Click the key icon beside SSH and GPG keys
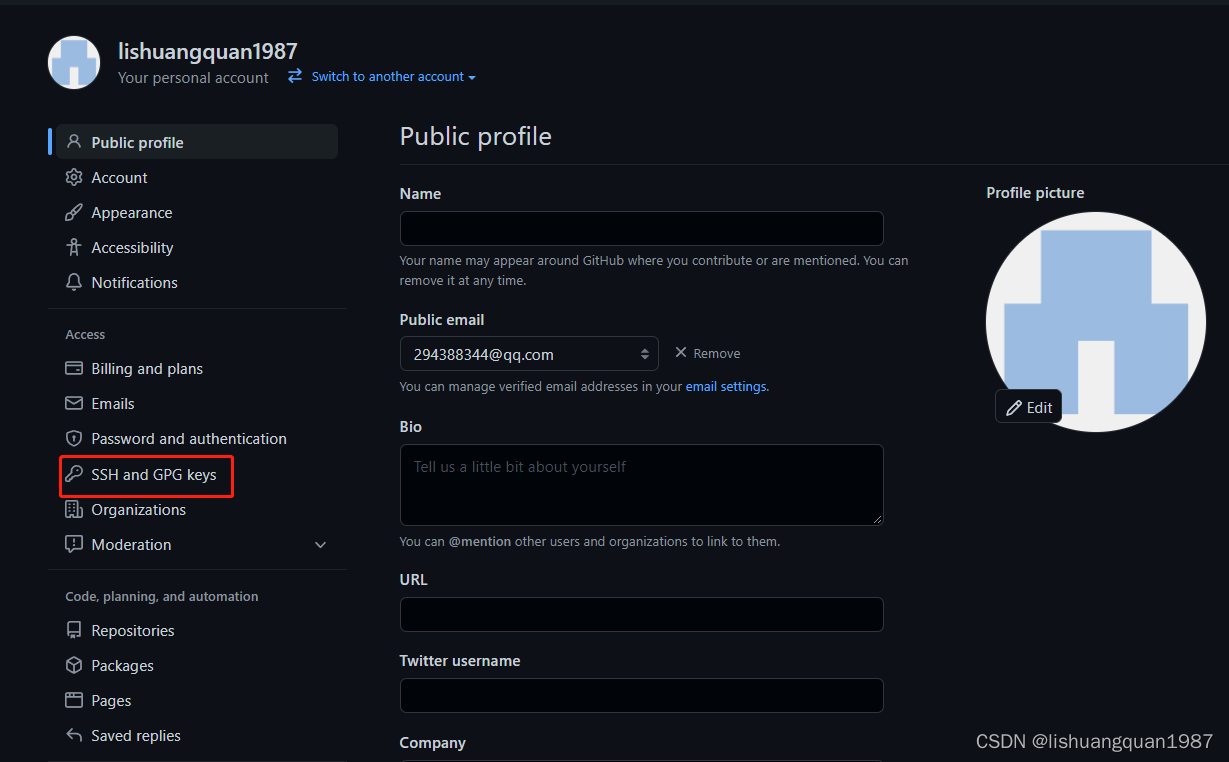Image resolution: width=1229 pixels, height=762 pixels. [x=73, y=474]
